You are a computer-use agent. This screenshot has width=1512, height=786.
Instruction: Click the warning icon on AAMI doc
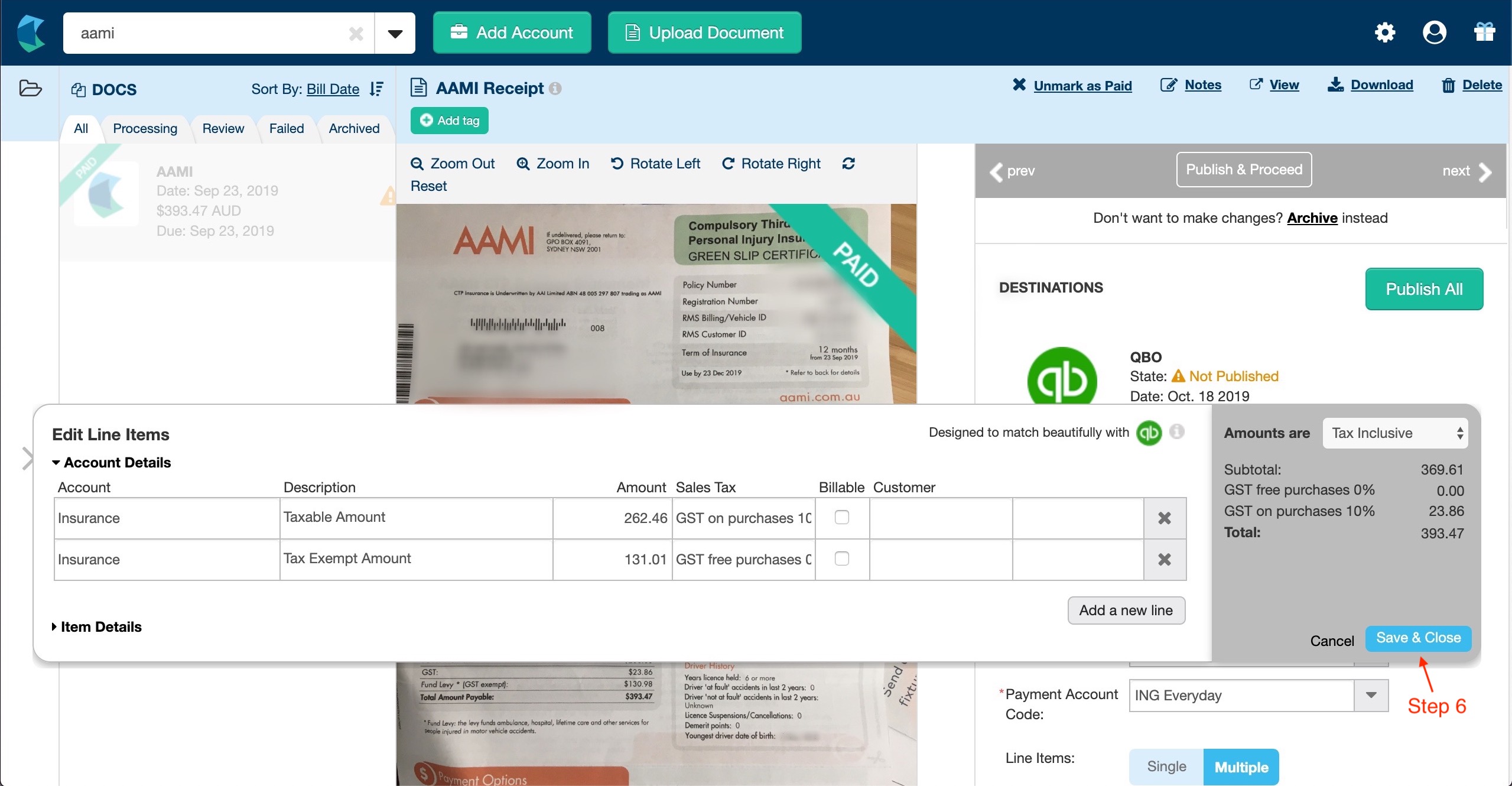(388, 196)
